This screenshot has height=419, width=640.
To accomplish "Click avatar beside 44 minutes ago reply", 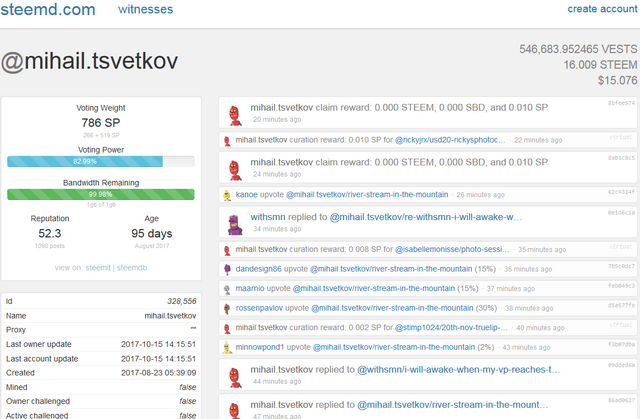I will 235,378.
